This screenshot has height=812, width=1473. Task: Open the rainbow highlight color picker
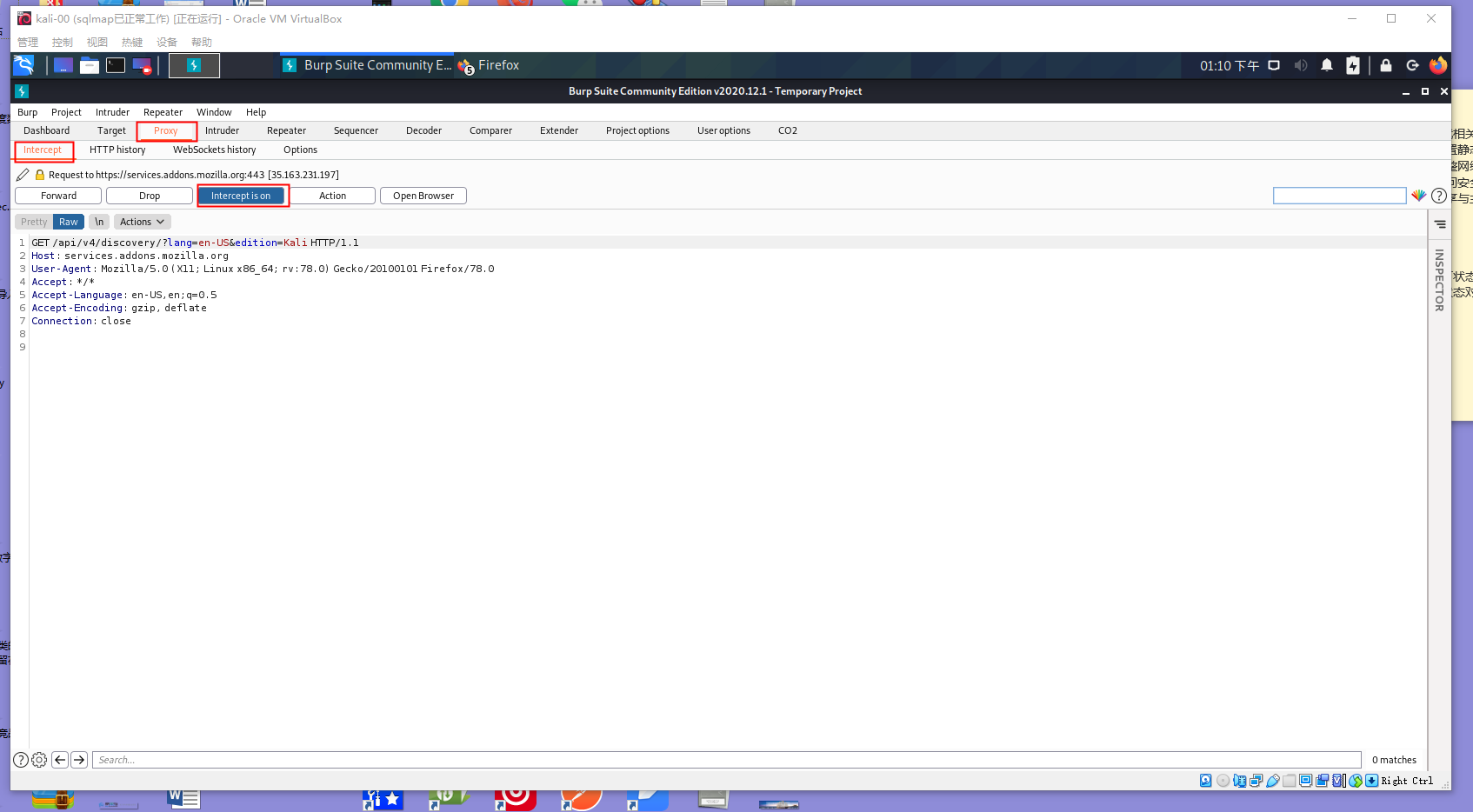click(1418, 196)
